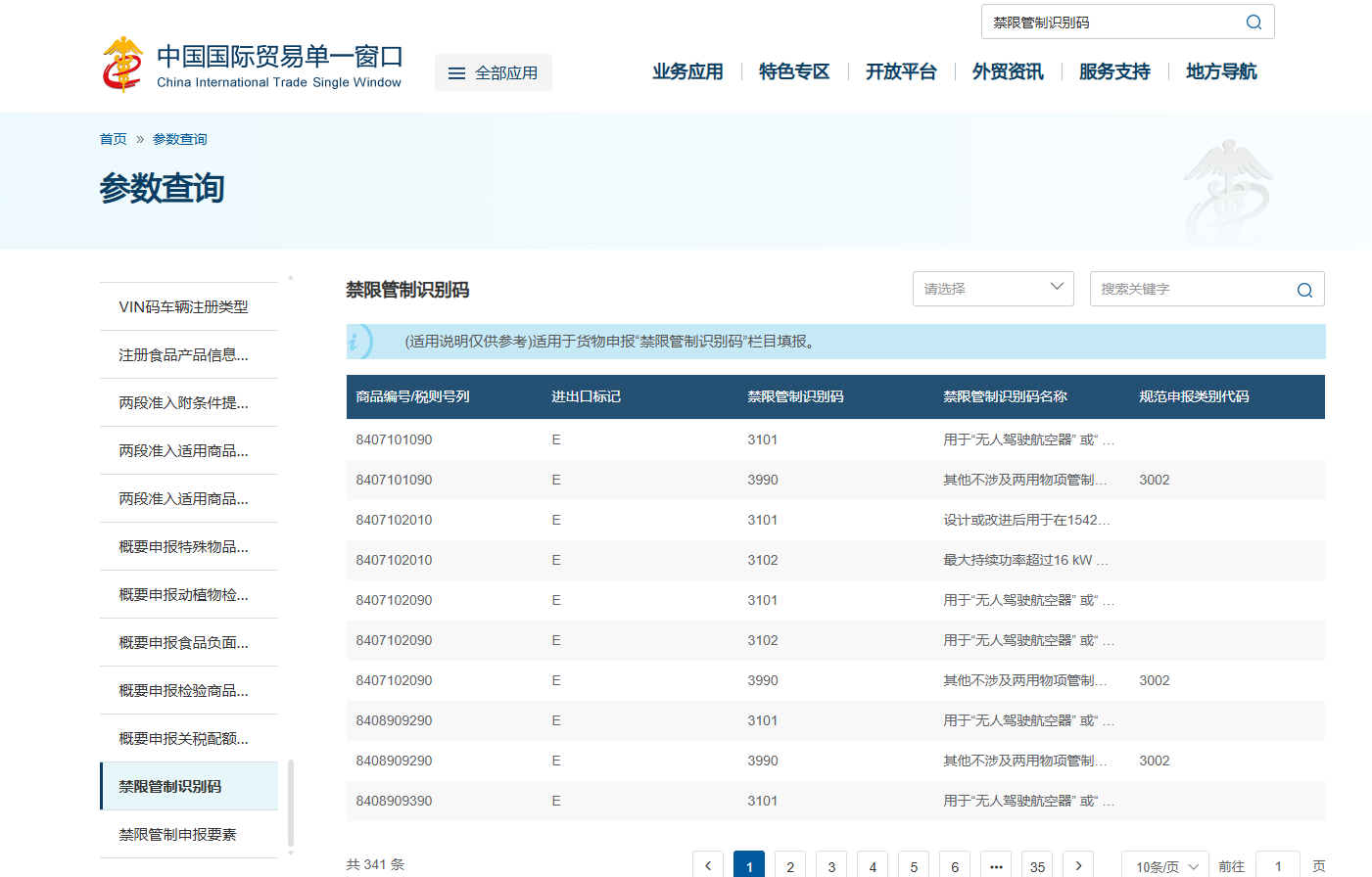Go to page 6 in pagination
Viewport: 1372px width, 877px height.
point(955,866)
